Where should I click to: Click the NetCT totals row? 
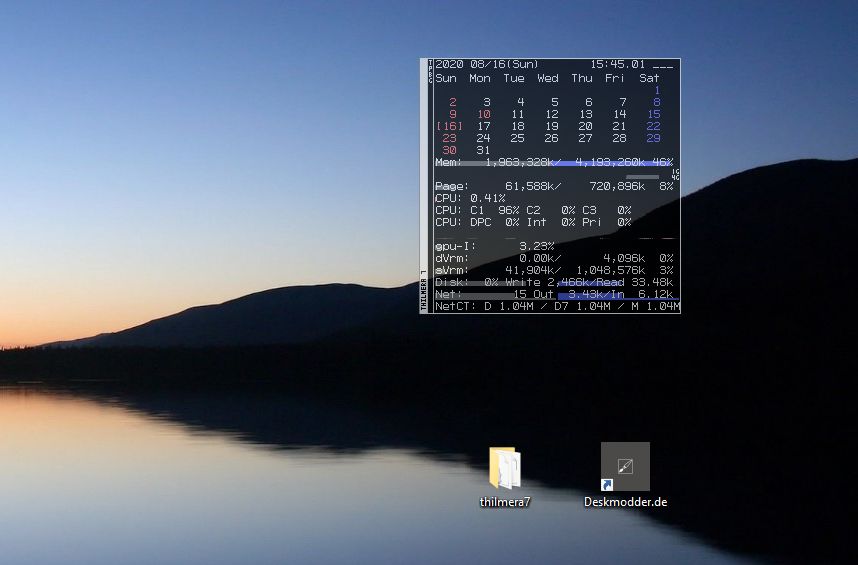pyautogui.click(x=555, y=306)
